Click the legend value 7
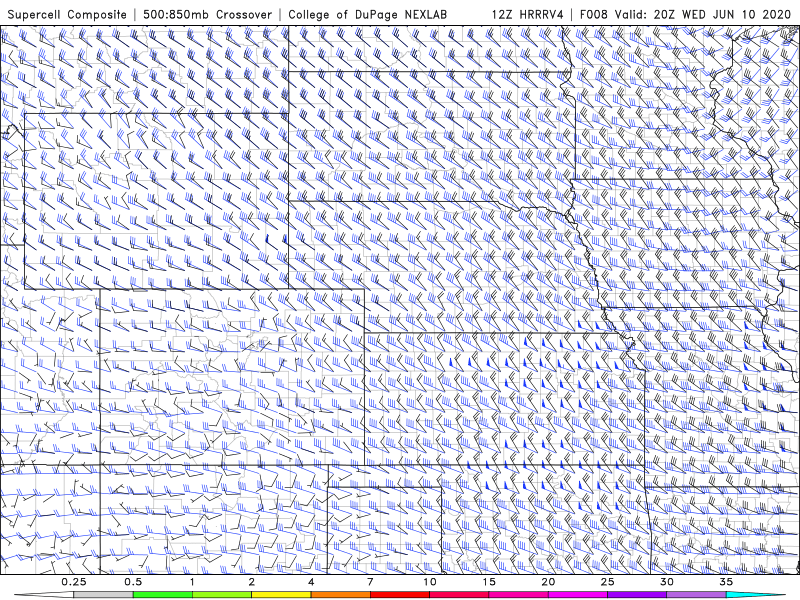 pos(370,582)
